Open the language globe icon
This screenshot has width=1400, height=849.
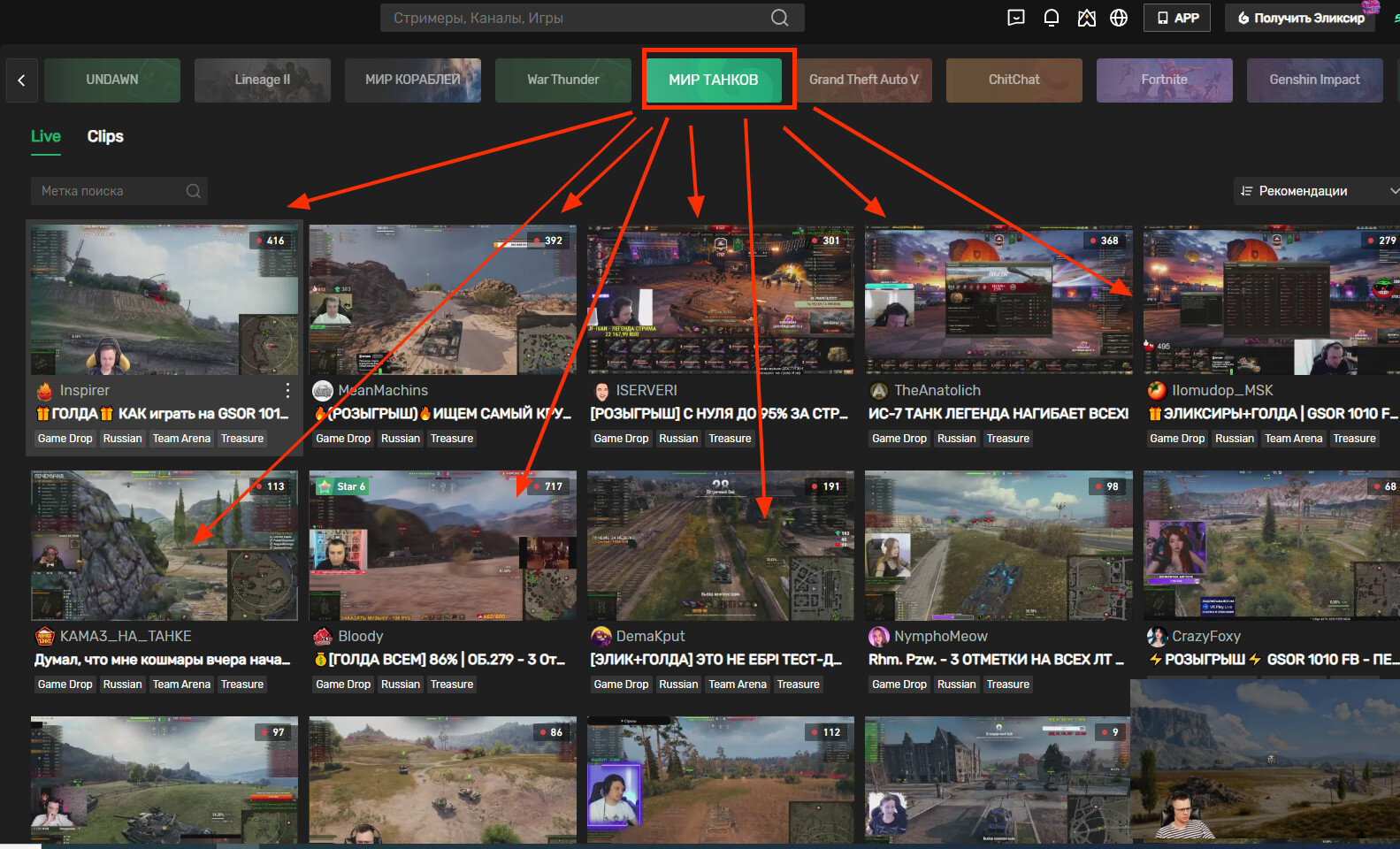[1119, 18]
